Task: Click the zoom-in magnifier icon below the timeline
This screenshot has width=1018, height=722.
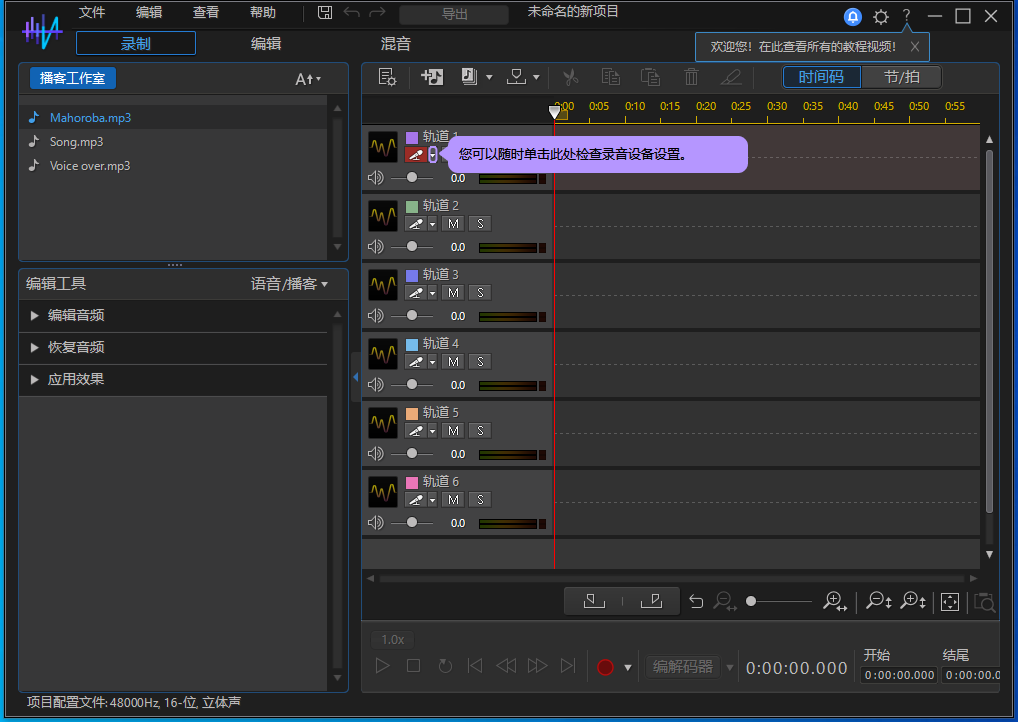Action: click(x=835, y=601)
